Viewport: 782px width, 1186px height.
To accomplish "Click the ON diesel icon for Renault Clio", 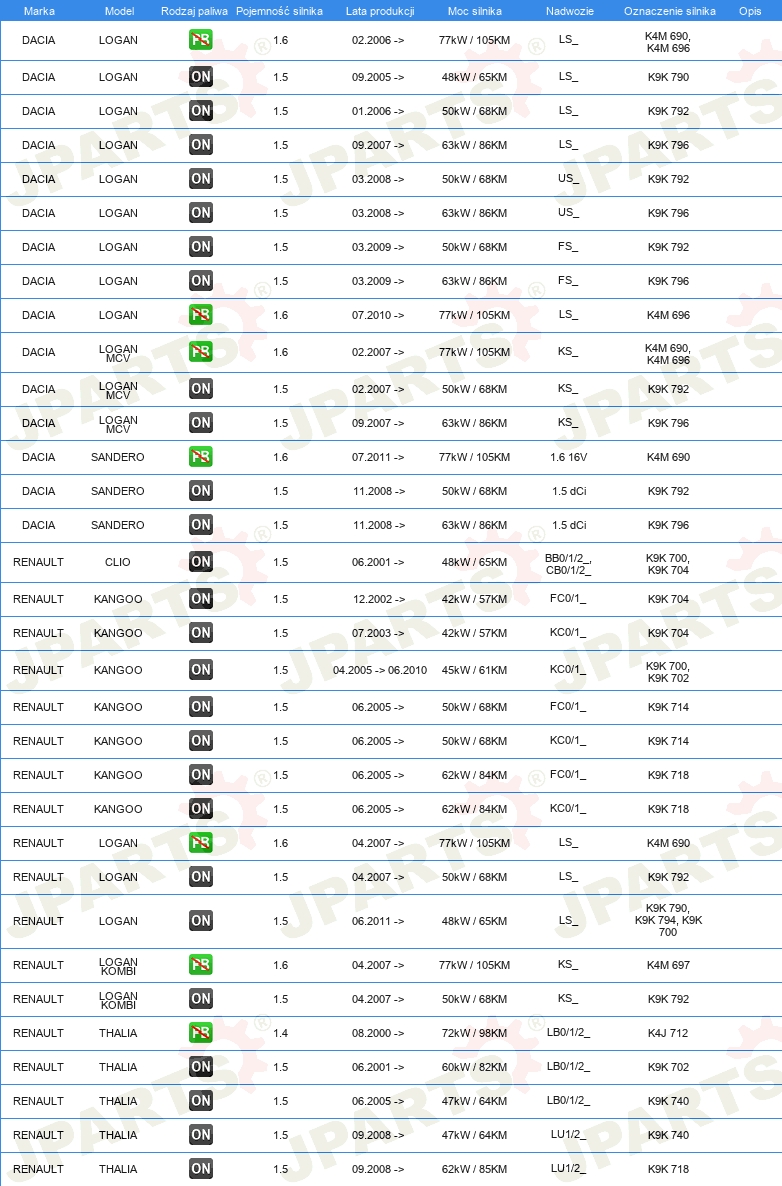I will pyautogui.click(x=200, y=562).
